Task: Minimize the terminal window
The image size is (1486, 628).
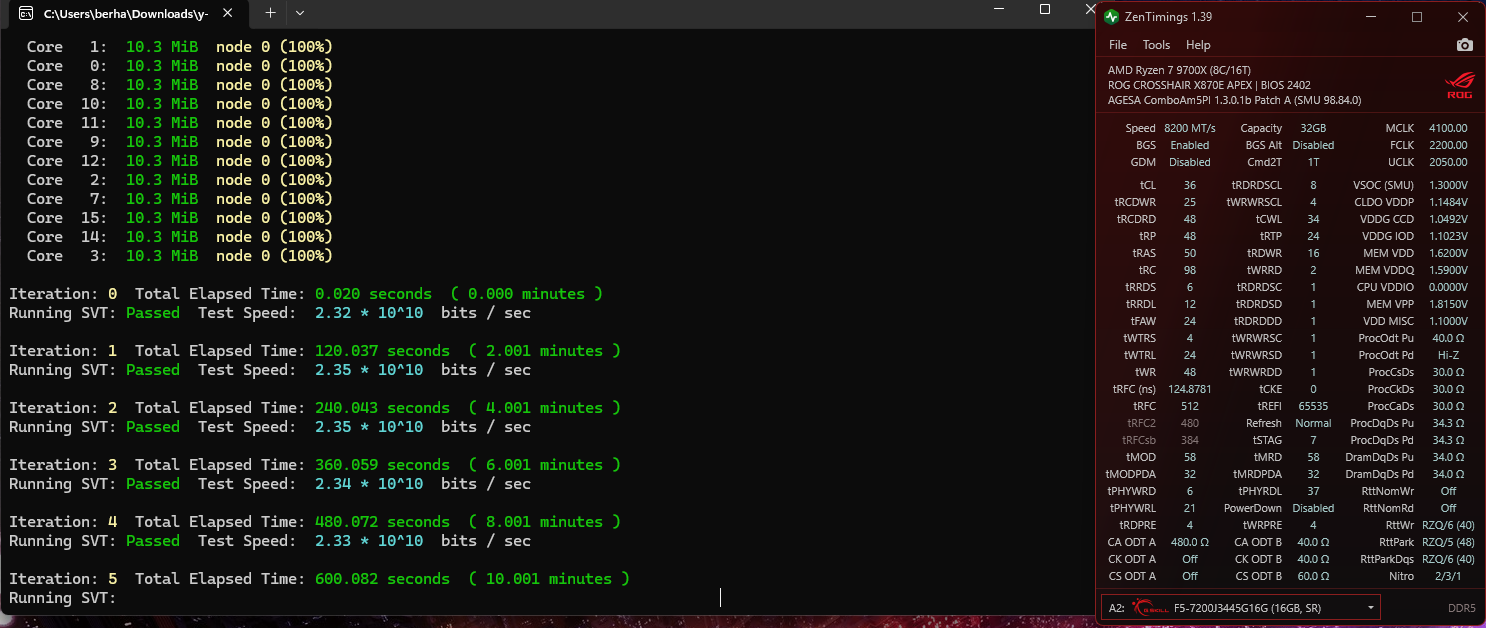Action: click(998, 8)
